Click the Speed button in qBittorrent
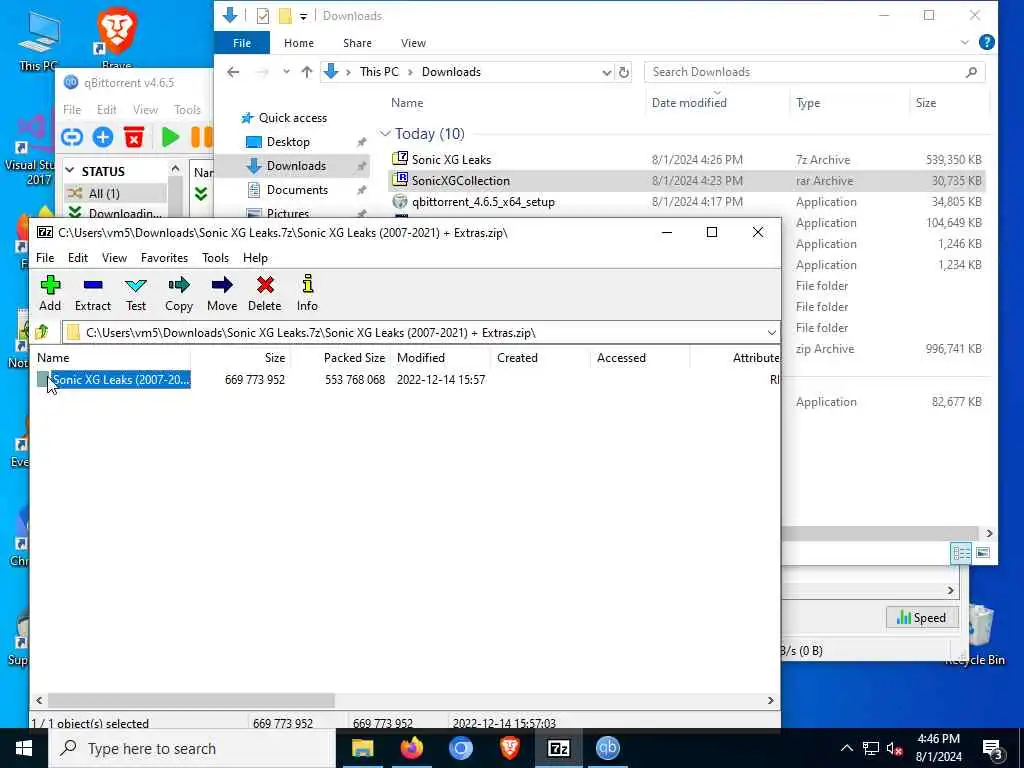 [921, 618]
